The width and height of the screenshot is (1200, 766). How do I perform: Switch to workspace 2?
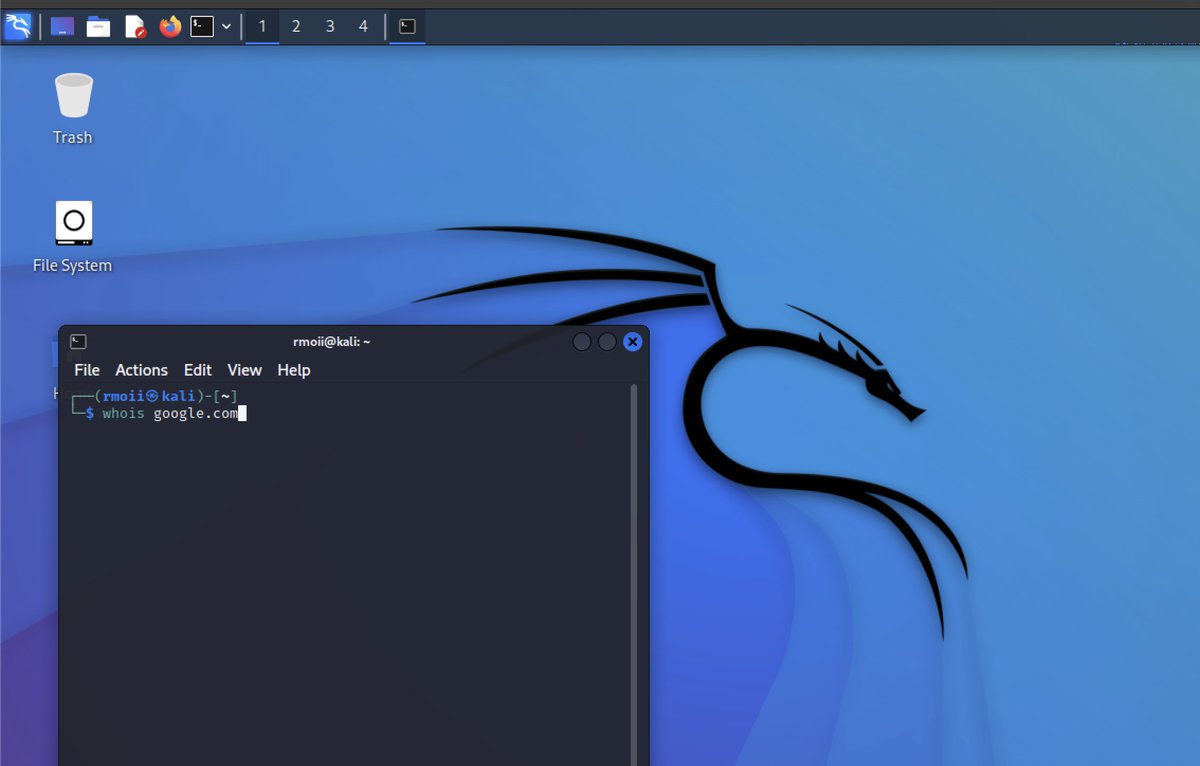coord(296,27)
